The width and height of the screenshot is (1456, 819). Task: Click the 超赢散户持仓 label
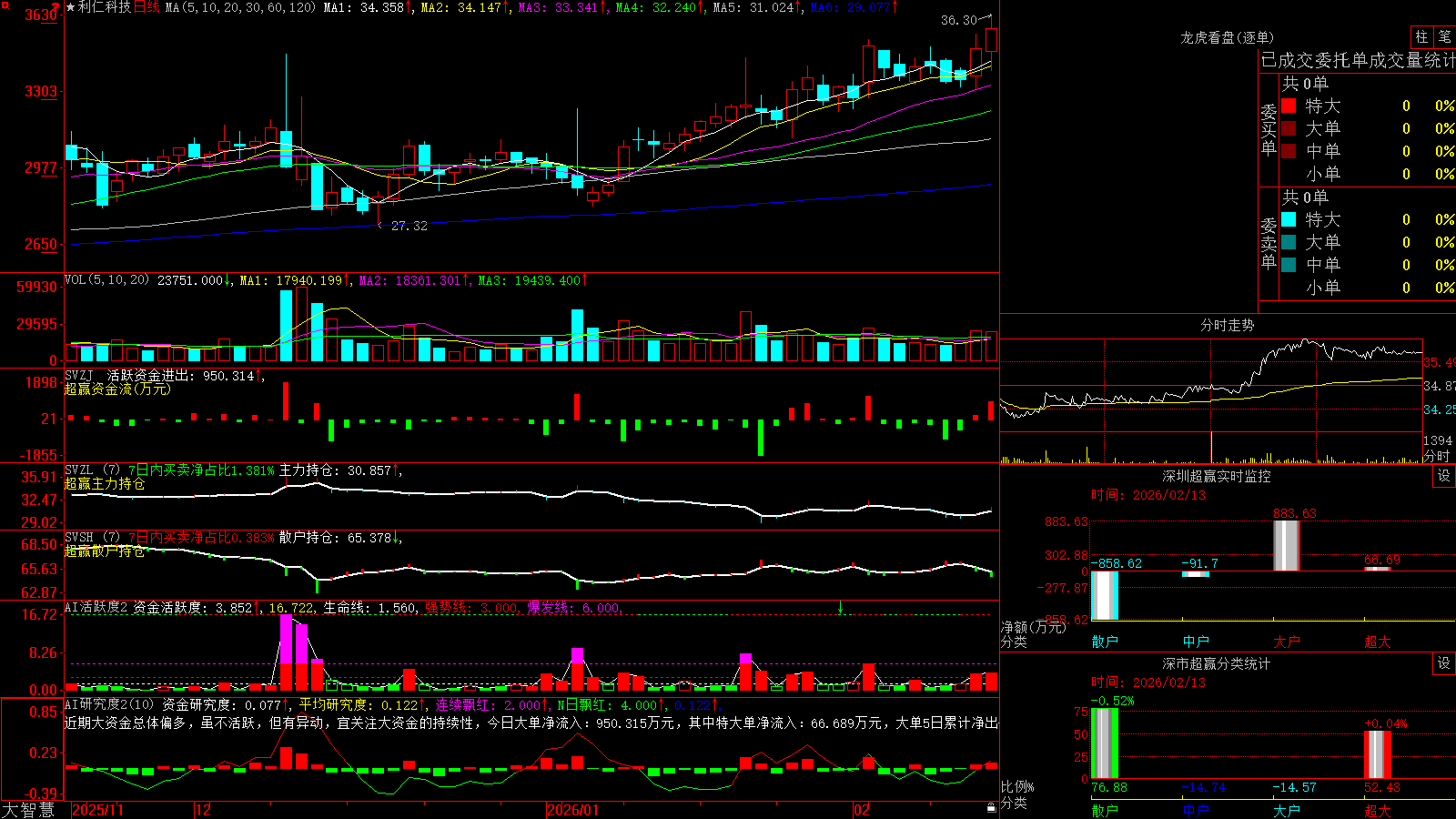(105, 551)
